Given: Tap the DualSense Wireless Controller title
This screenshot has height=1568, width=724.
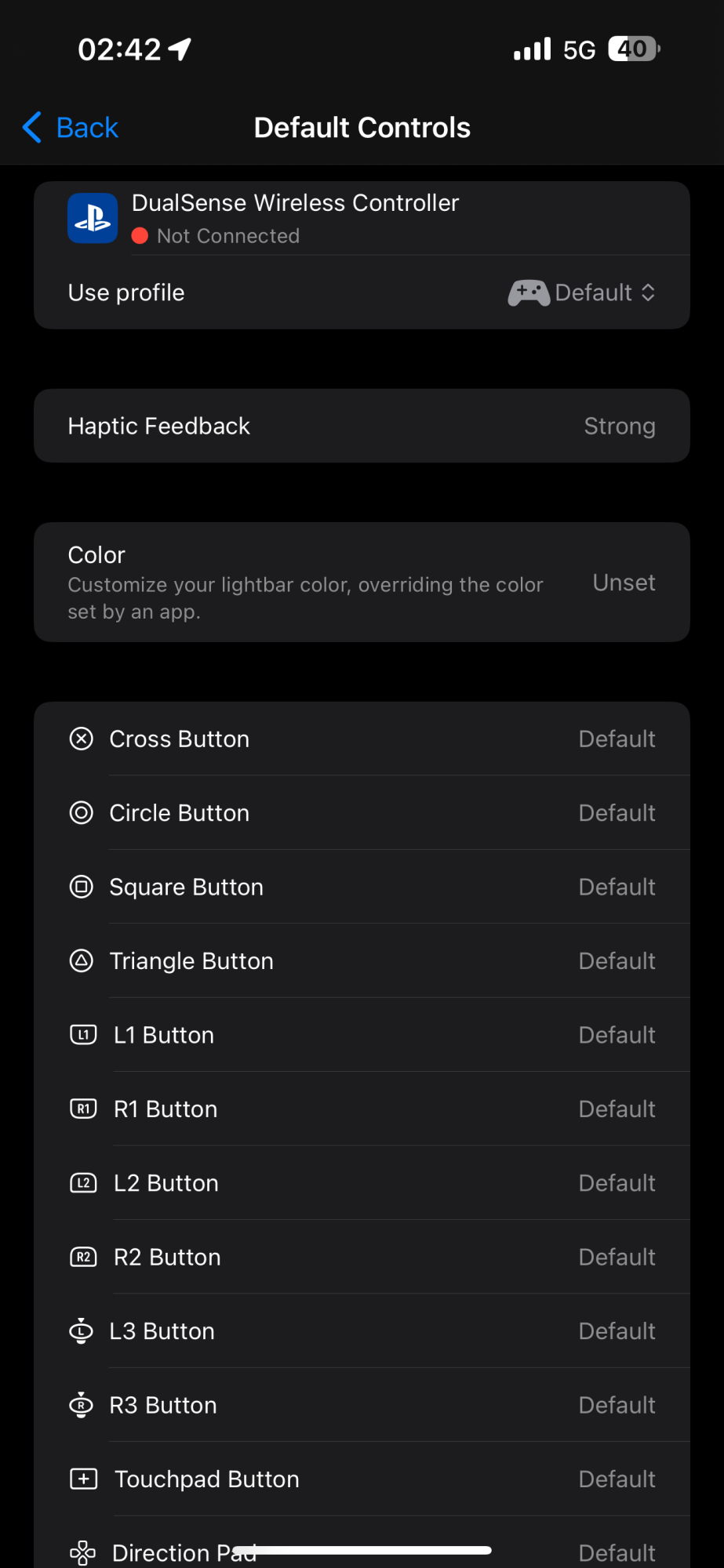Looking at the screenshot, I should (x=295, y=203).
